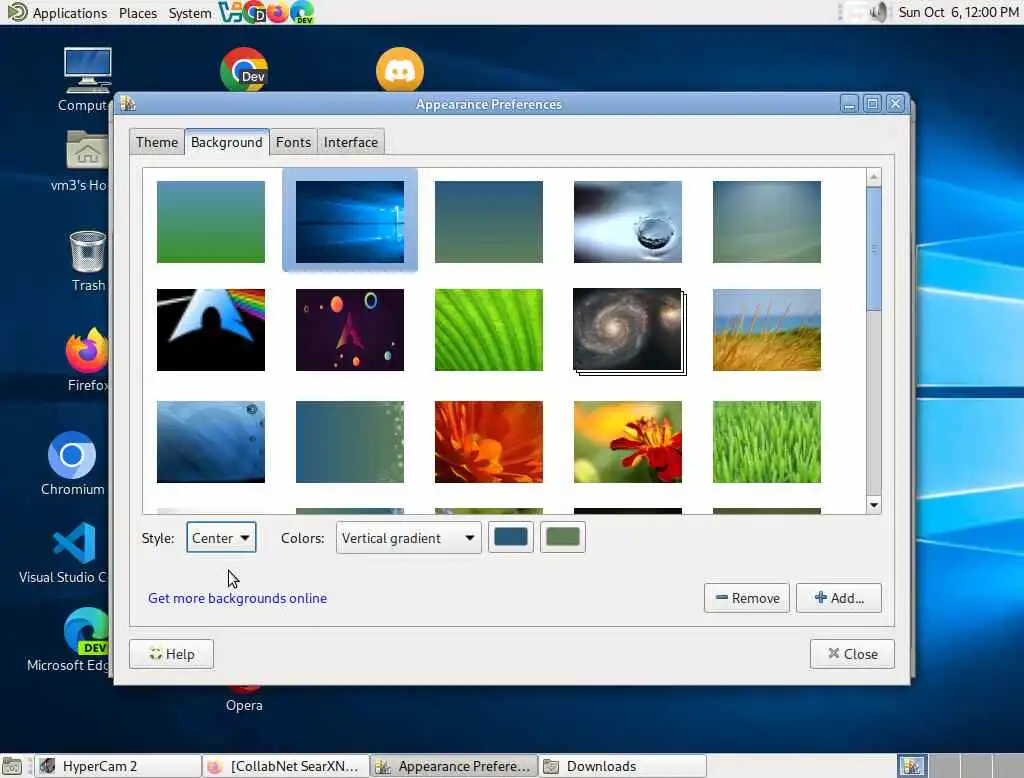Switch to HyperCam 2 taskbar window

[x=118, y=766]
